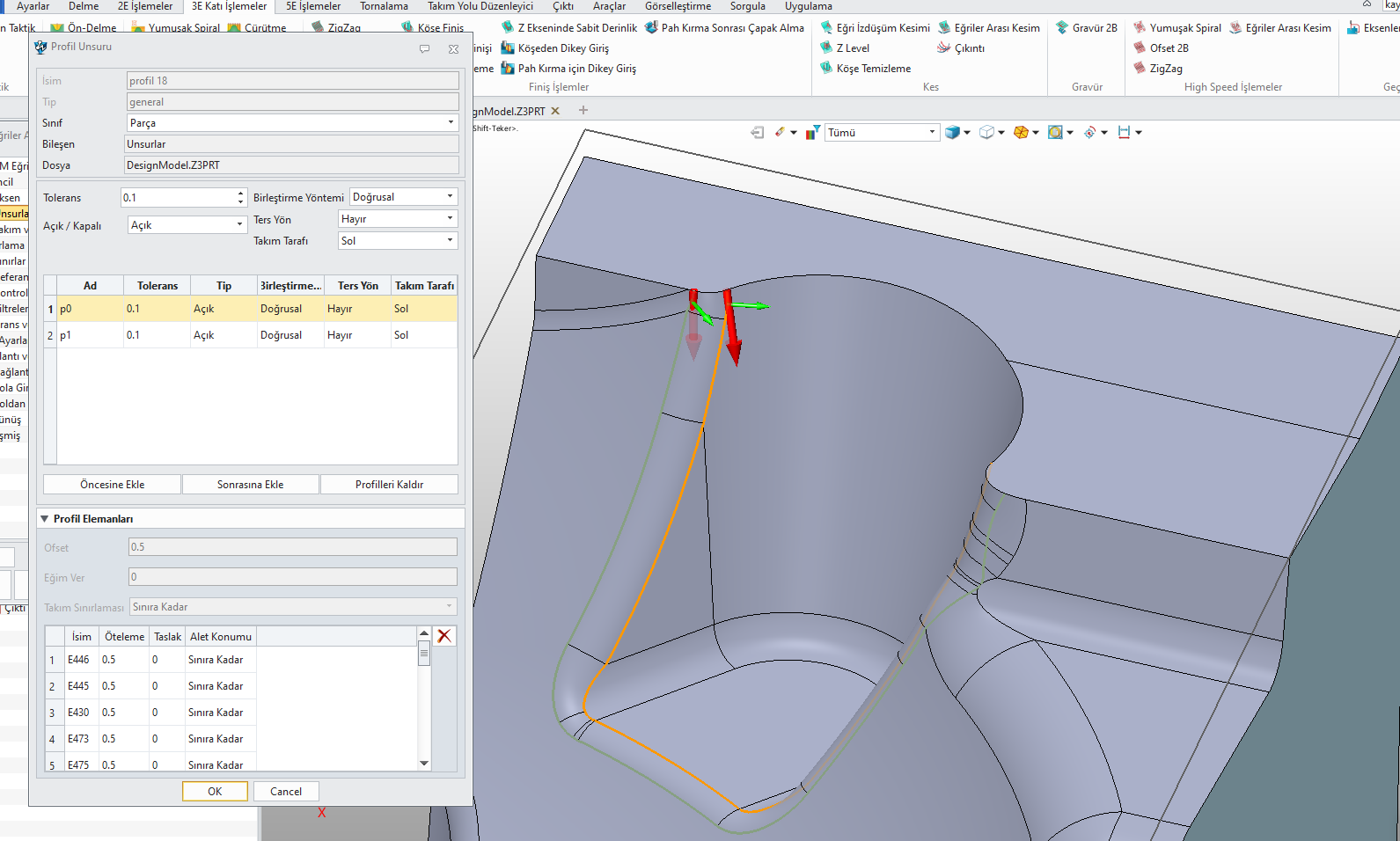Click OK to confirm Profil Unsuru
Screen dimensions: 1400x841
(x=215, y=792)
